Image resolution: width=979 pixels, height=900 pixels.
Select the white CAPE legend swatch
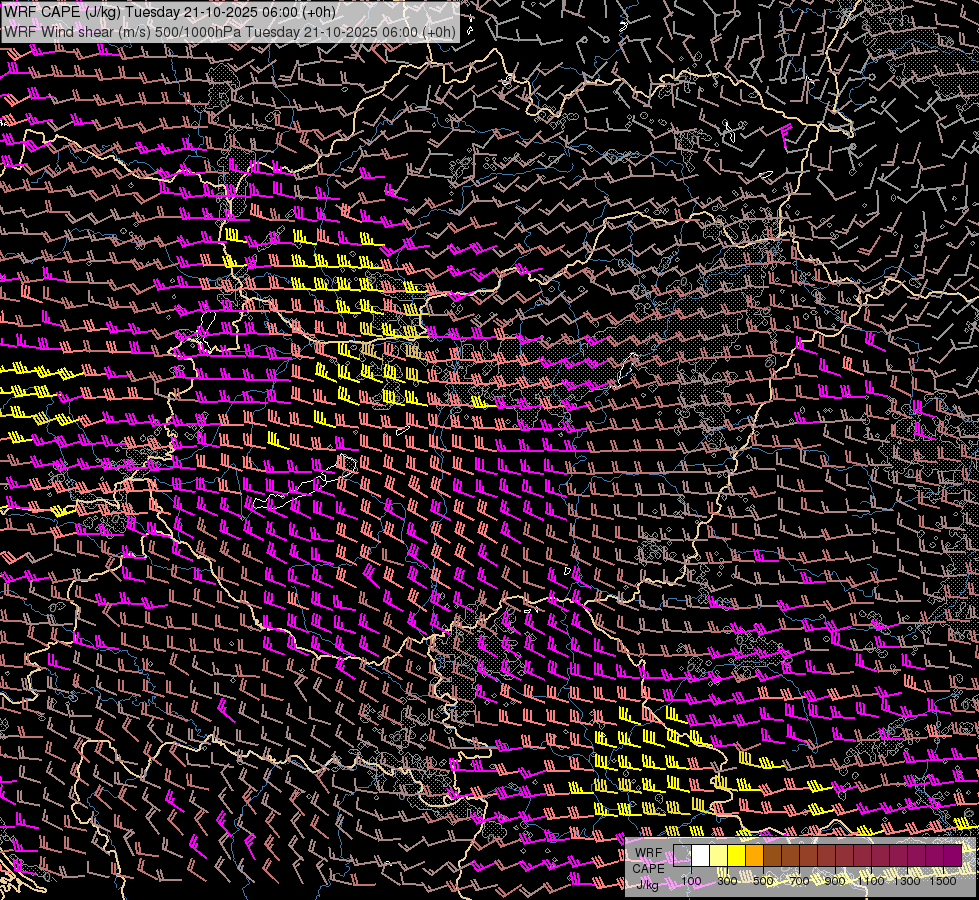pos(701,855)
